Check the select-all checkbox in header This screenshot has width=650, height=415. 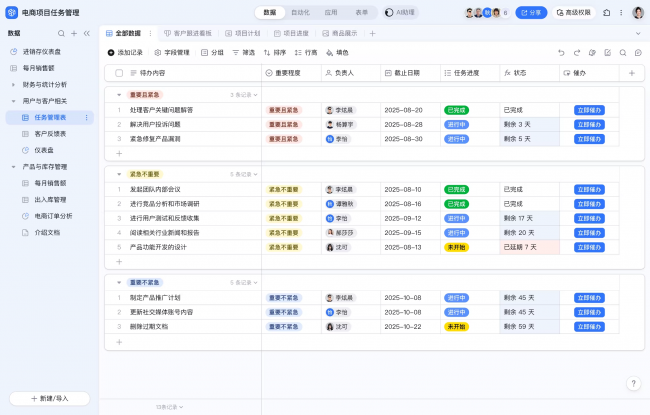pyautogui.click(x=119, y=73)
